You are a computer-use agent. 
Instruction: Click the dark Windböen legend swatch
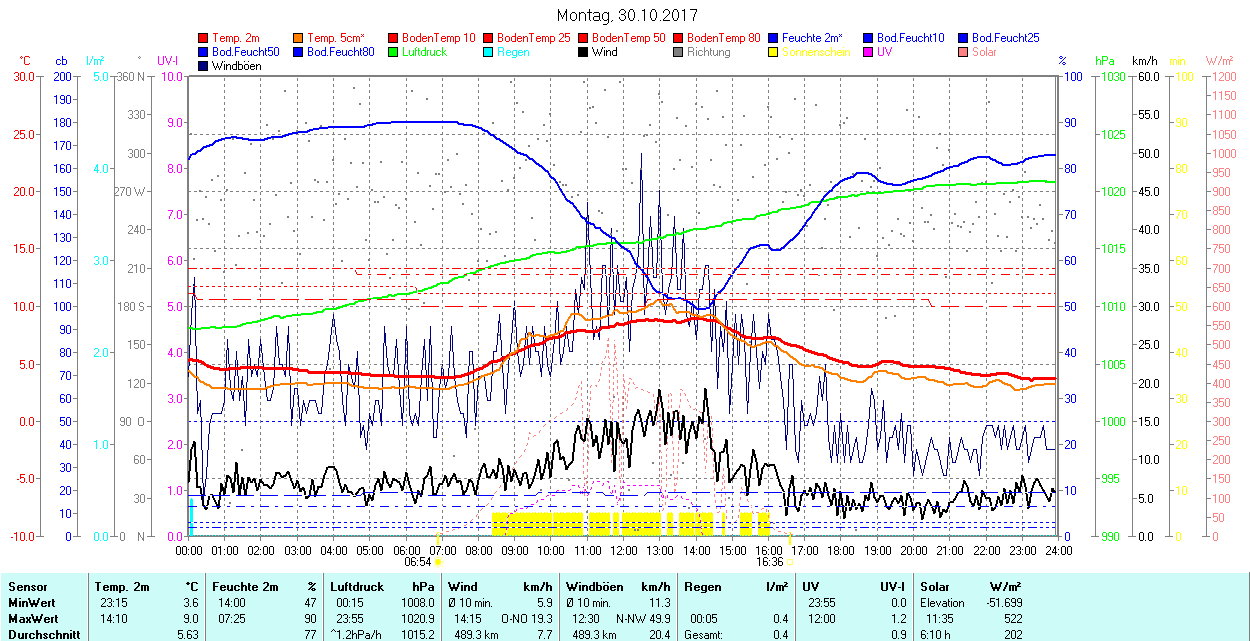(x=204, y=66)
